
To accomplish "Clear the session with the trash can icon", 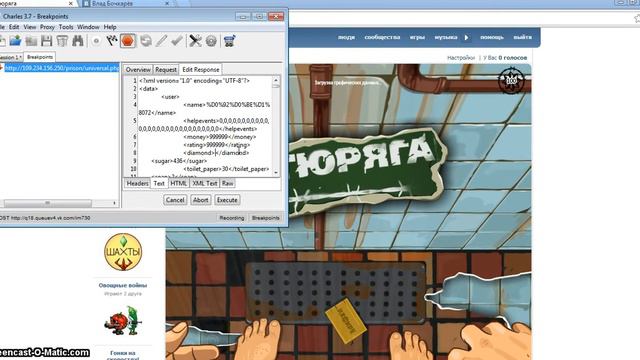I will click(62, 41).
